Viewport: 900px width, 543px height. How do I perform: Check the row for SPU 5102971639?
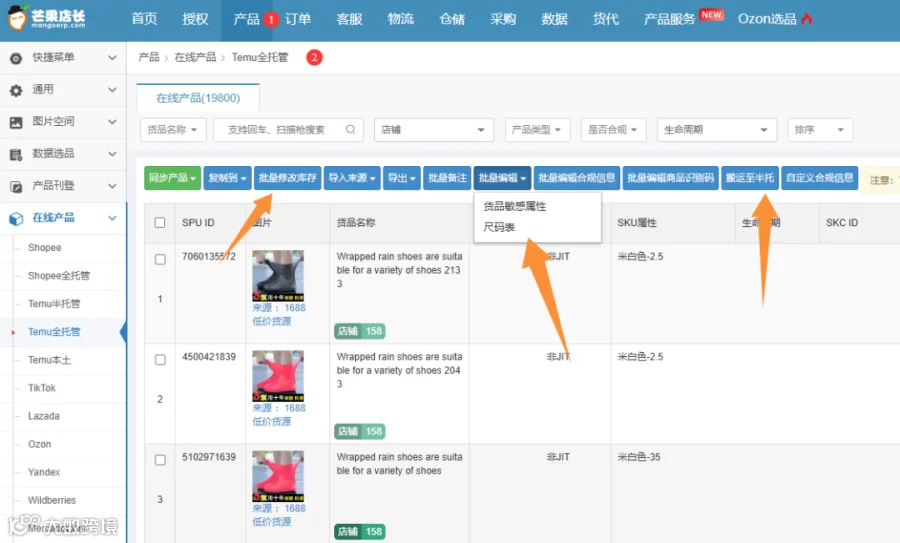[160, 460]
